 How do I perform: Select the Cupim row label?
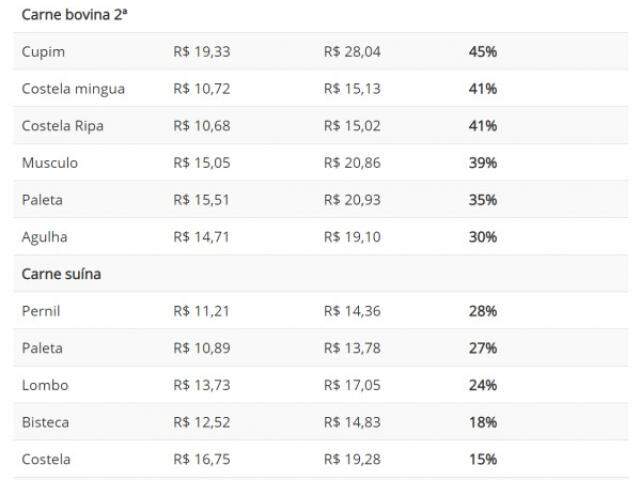click(43, 52)
